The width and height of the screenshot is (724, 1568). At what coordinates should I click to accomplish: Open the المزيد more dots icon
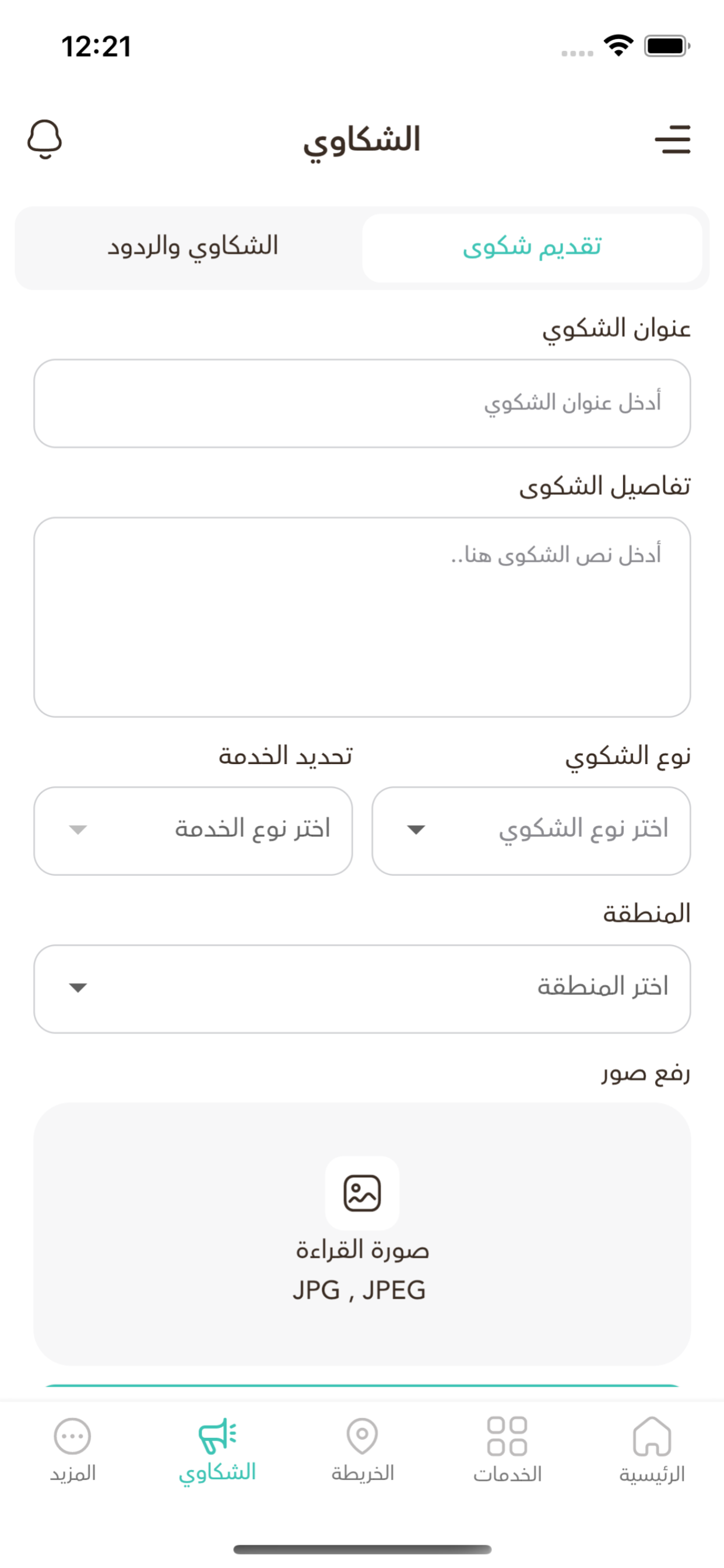pos(72,1436)
